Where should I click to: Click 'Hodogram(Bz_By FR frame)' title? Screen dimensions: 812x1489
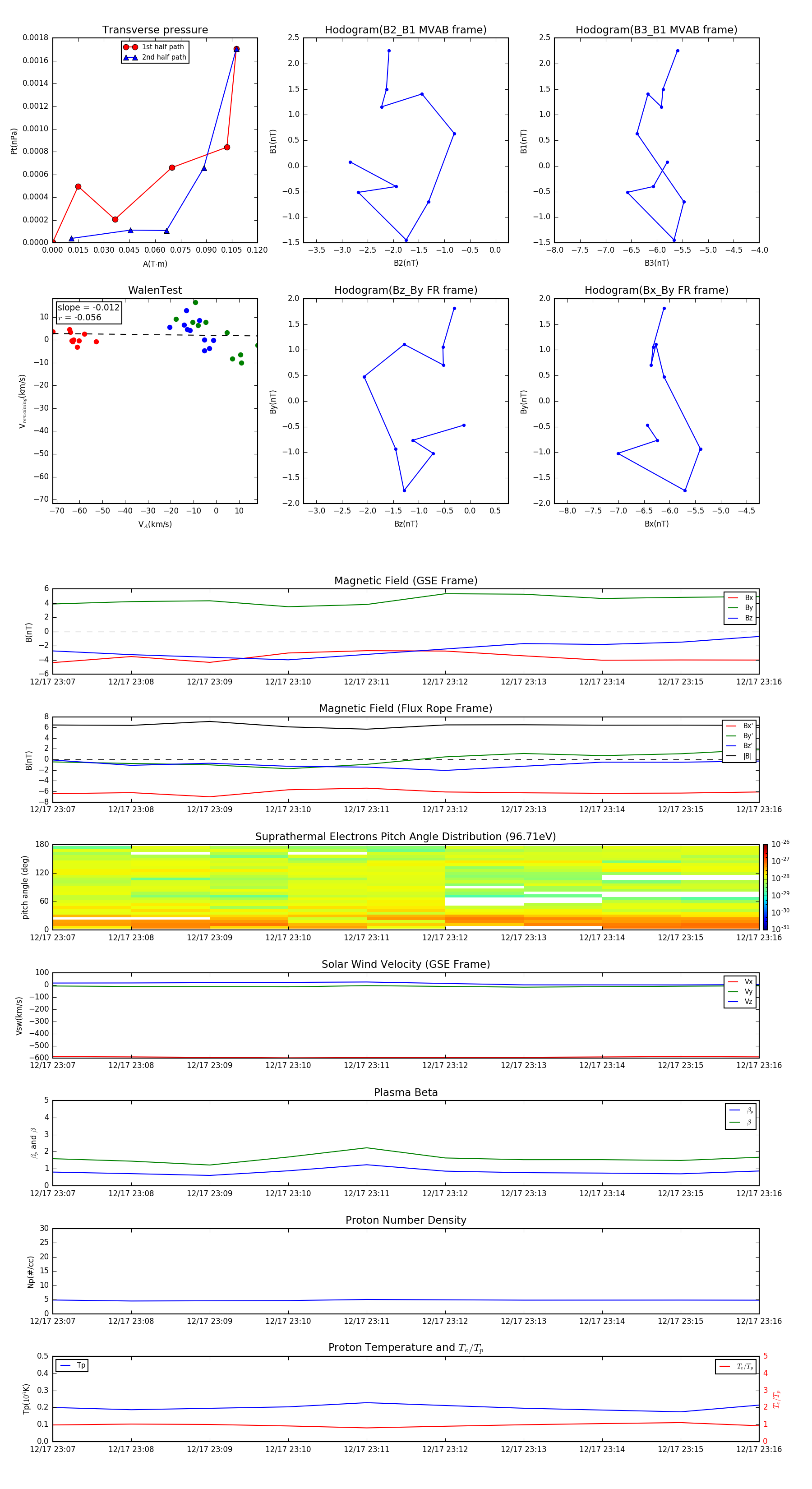pyautogui.click(x=406, y=290)
